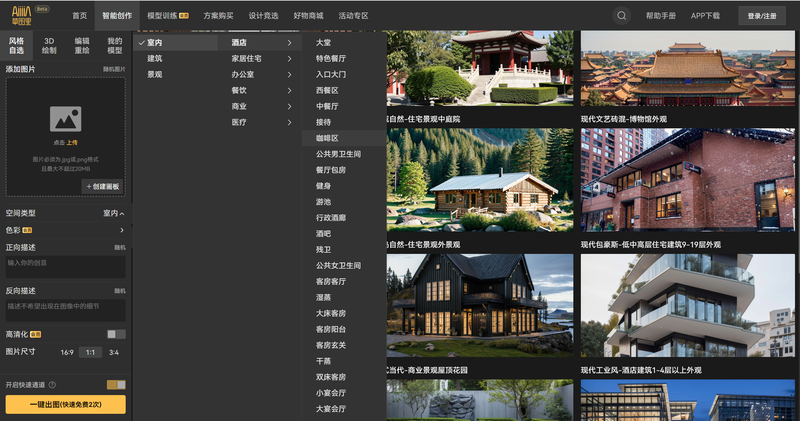
Task: Click 随机 beside 反向描述
Action: coord(120,291)
